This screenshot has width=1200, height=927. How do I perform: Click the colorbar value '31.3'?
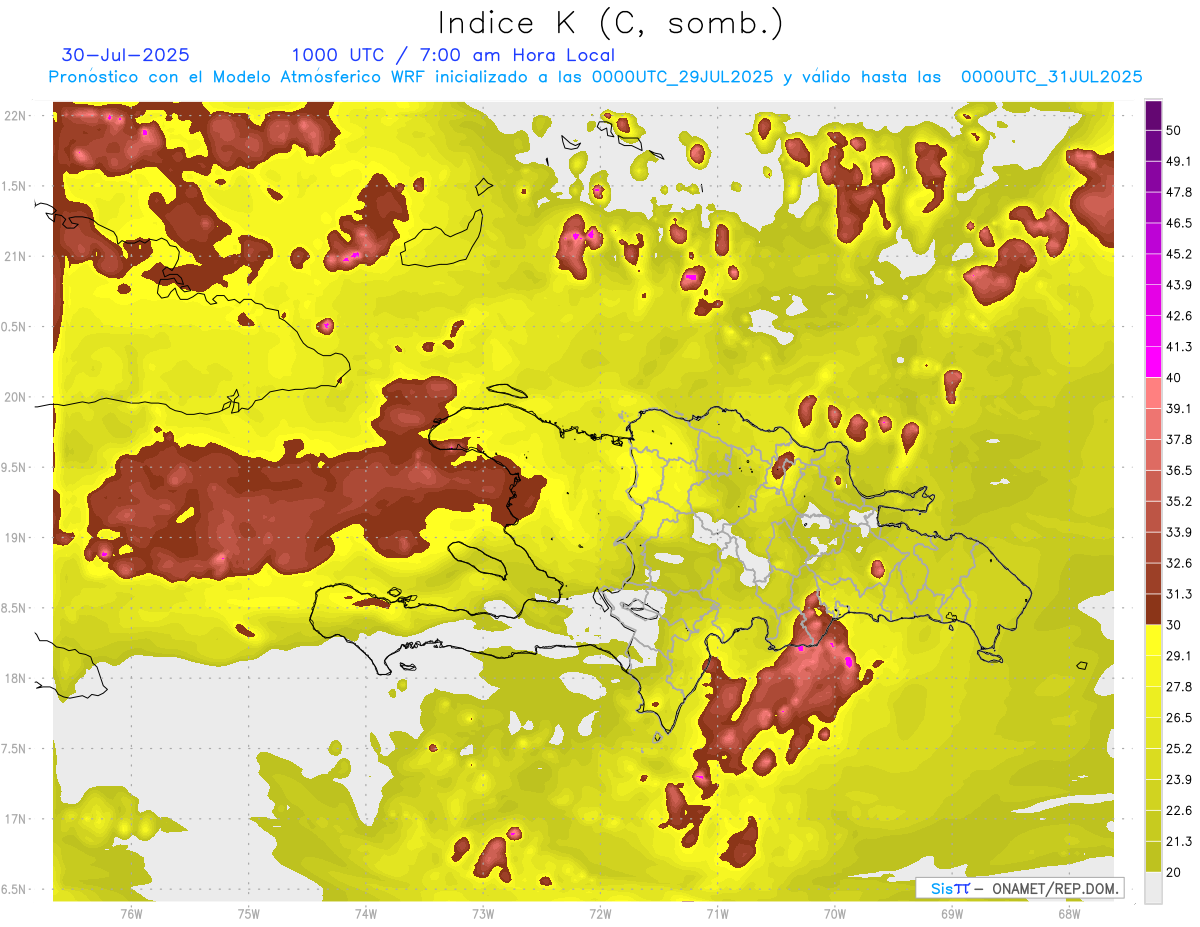click(x=1179, y=594)
